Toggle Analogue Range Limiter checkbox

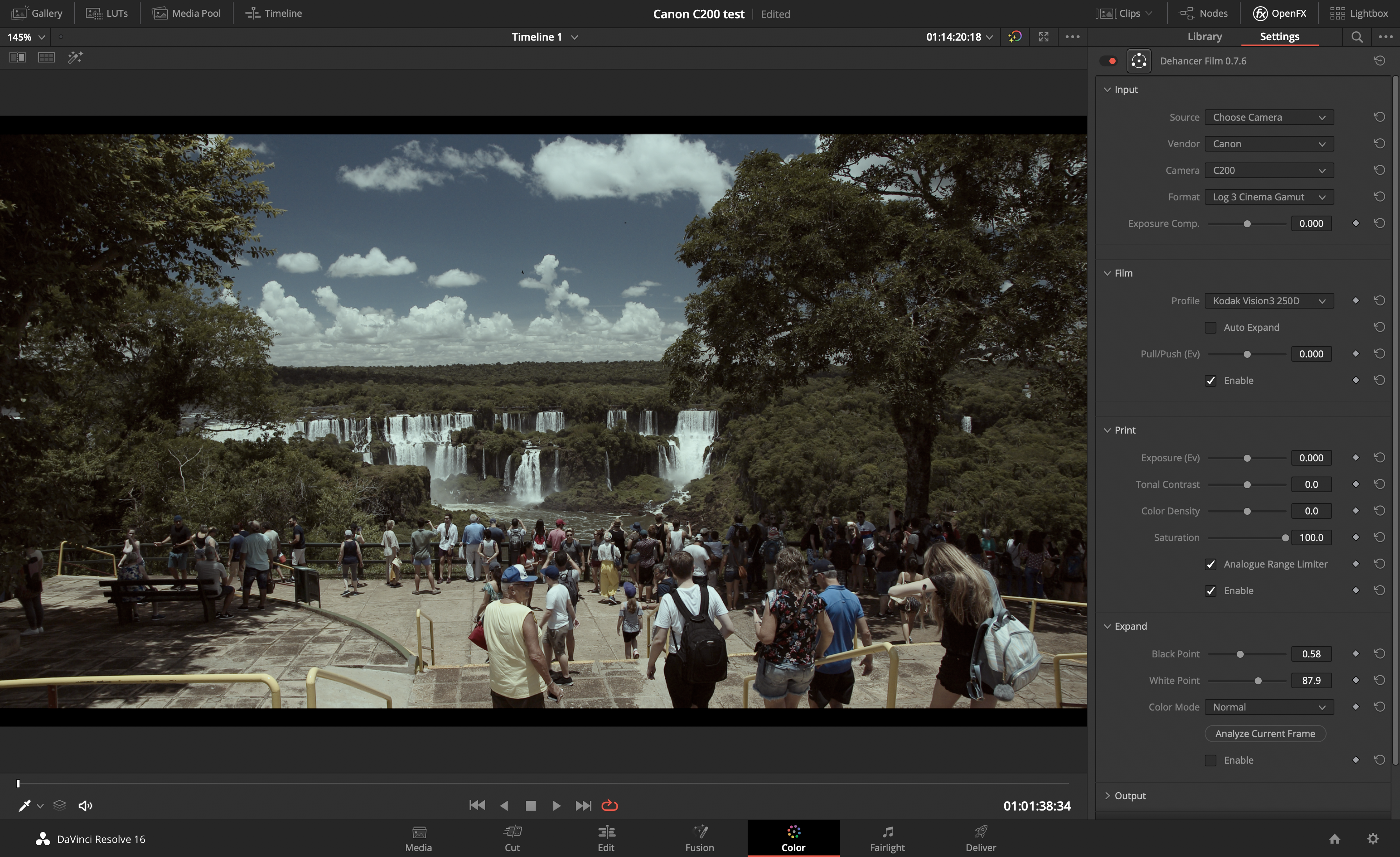tap(1210, 563)
